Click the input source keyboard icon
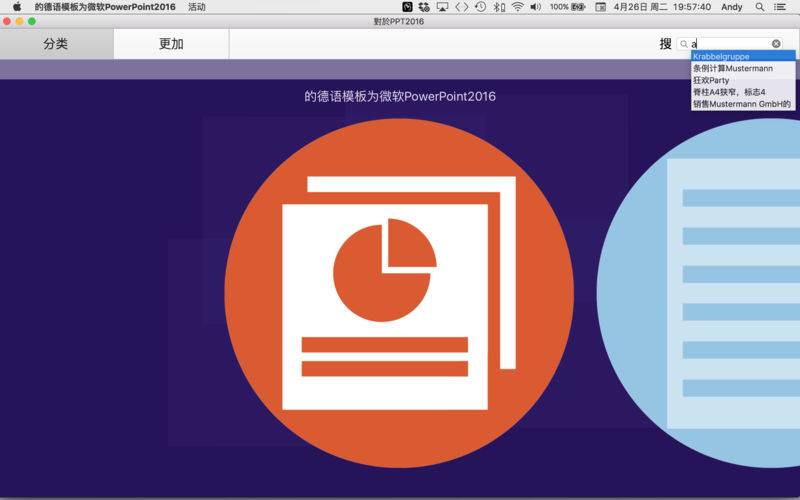 tap(601, 7)
